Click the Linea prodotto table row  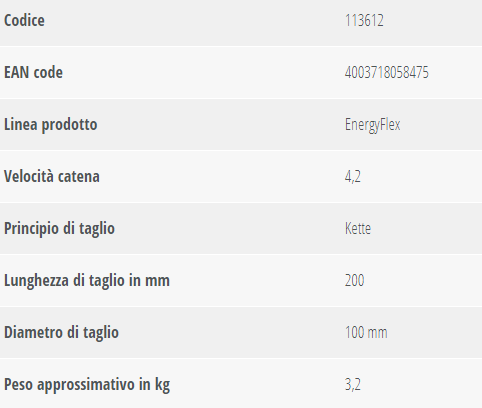pyautogui.click(x=241, y=125)
